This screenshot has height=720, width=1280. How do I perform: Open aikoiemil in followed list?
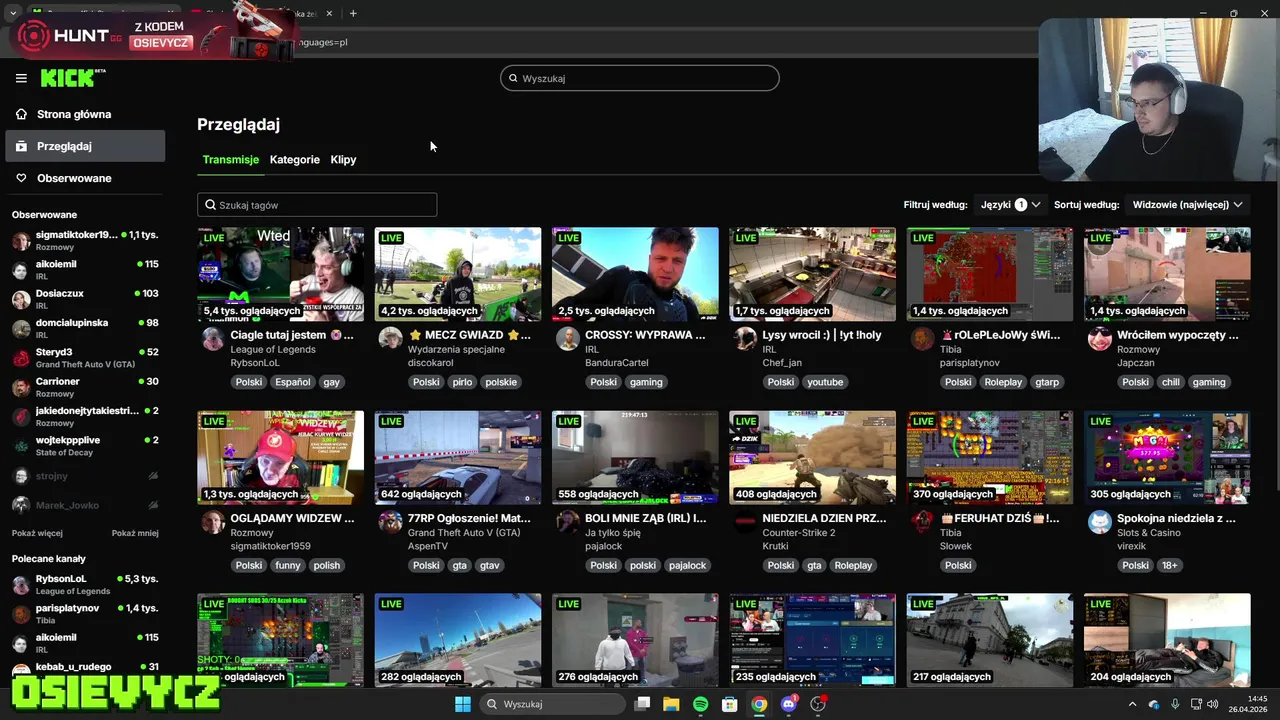coord(85,269)
